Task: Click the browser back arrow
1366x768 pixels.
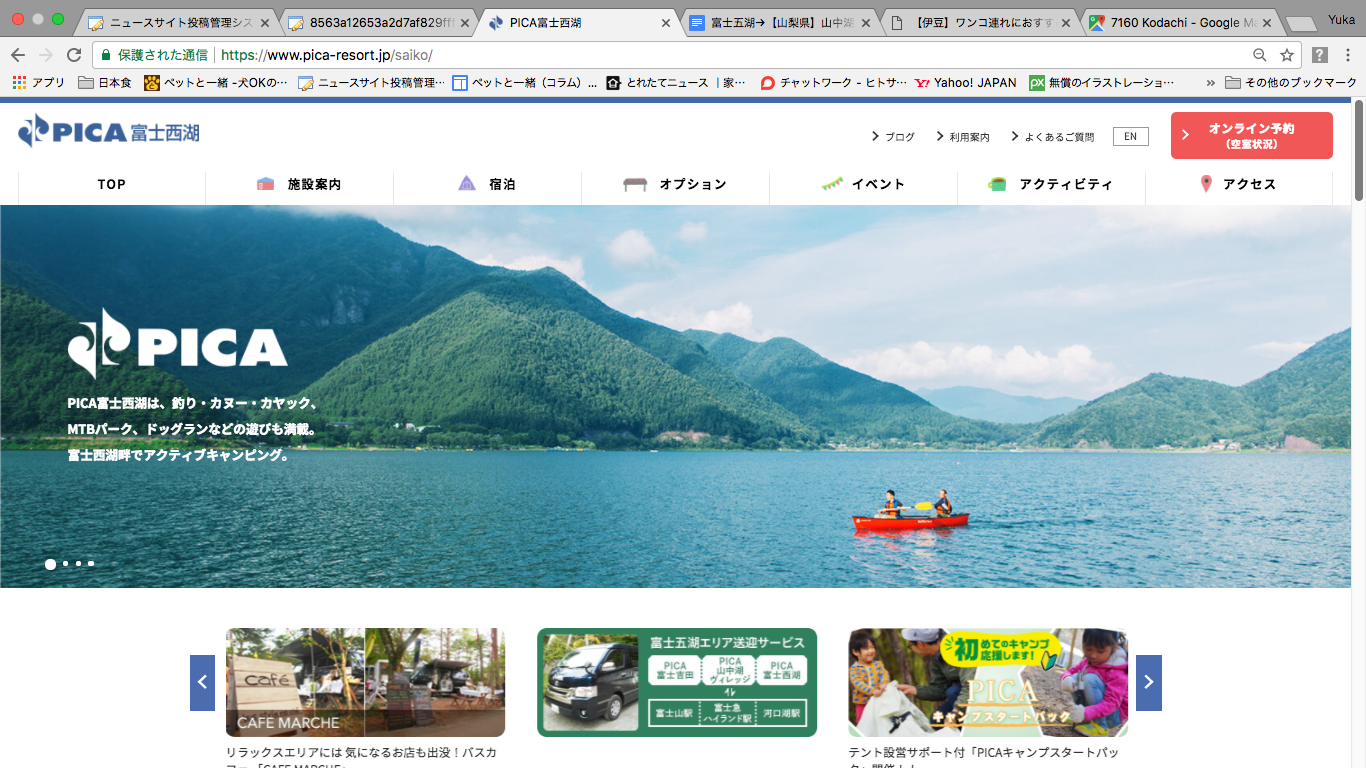Action: pos(18,55)
